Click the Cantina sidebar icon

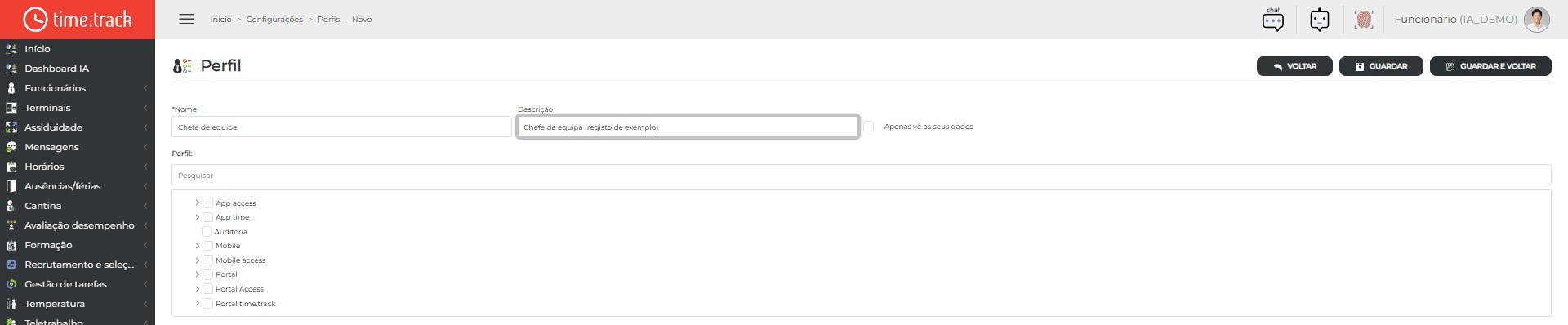pyautogui.click(x=11, y=206)
